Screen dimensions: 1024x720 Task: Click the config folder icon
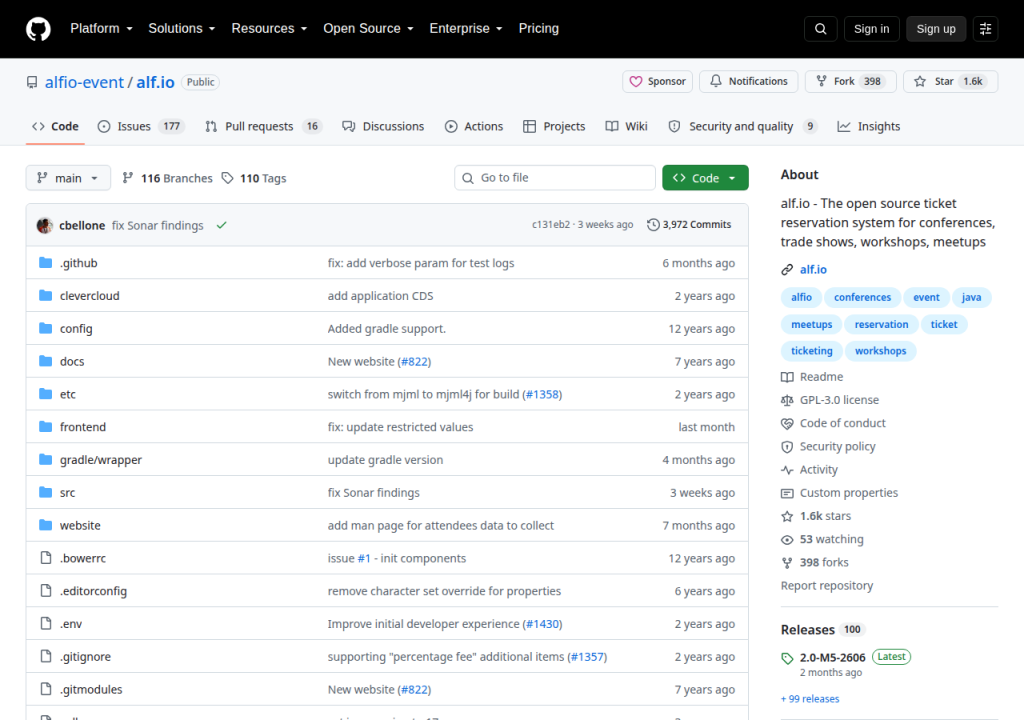[46, 328]
